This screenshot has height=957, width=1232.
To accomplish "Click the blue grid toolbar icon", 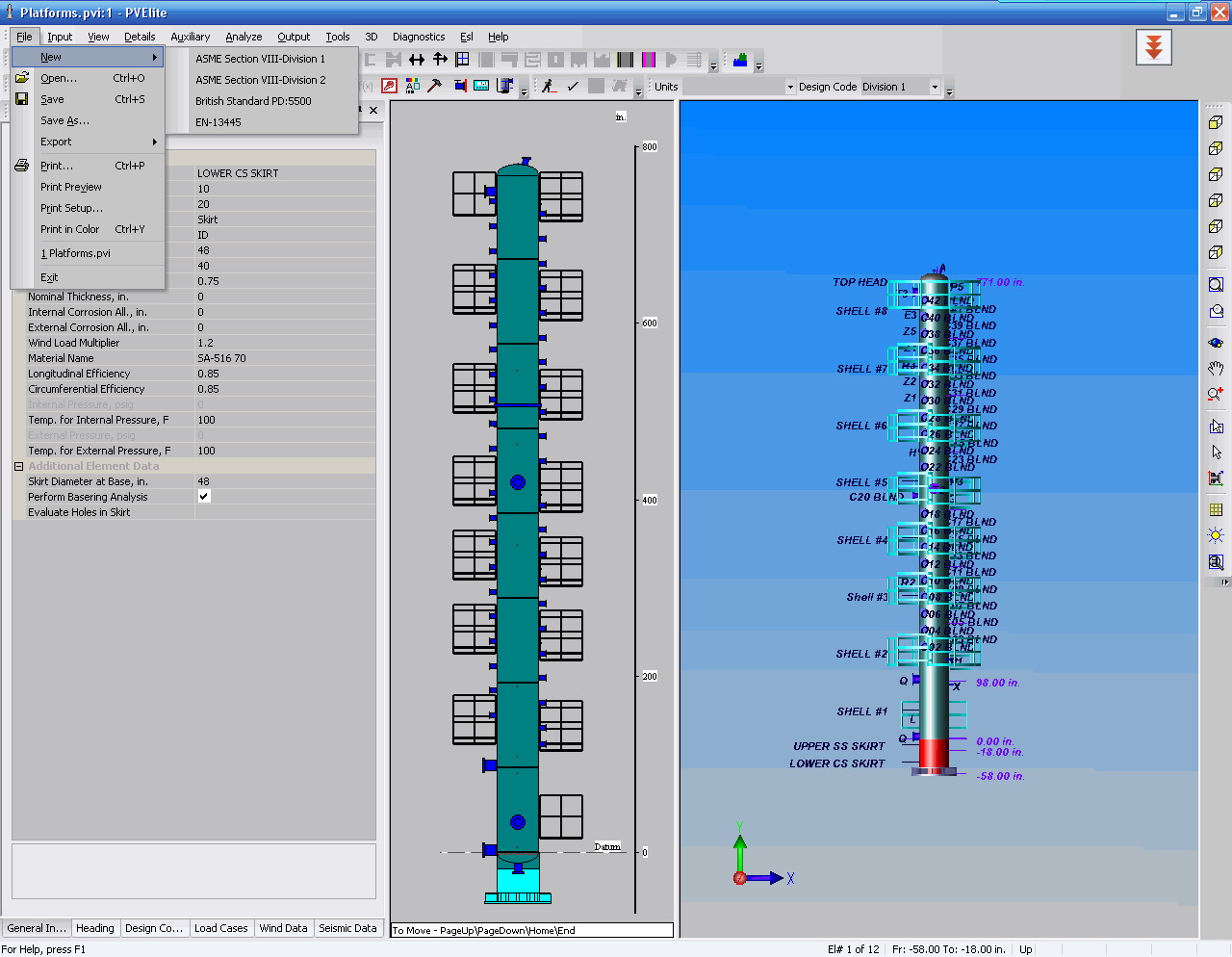I will (463, 60).
